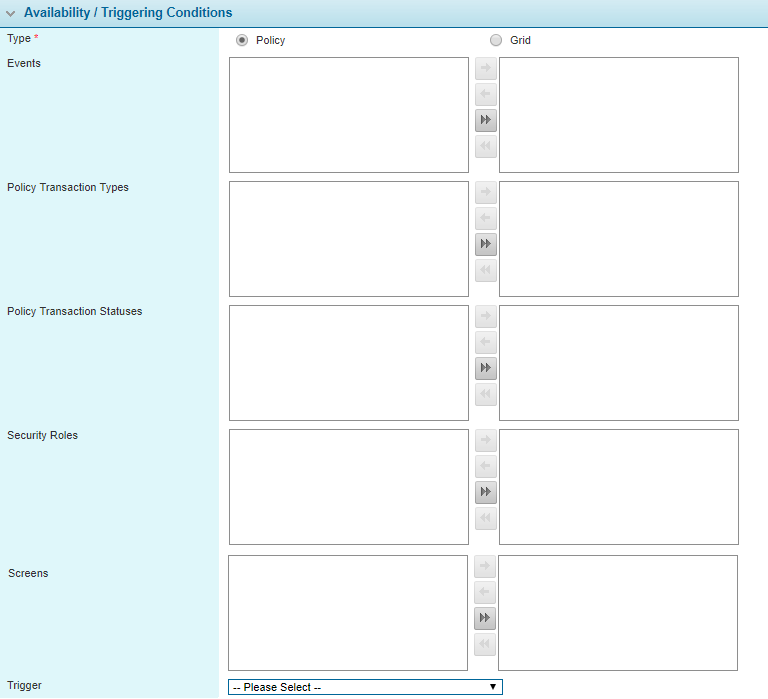Click the Screens move-all-right double arrow
Screen dimensions: 768x699
484,619
